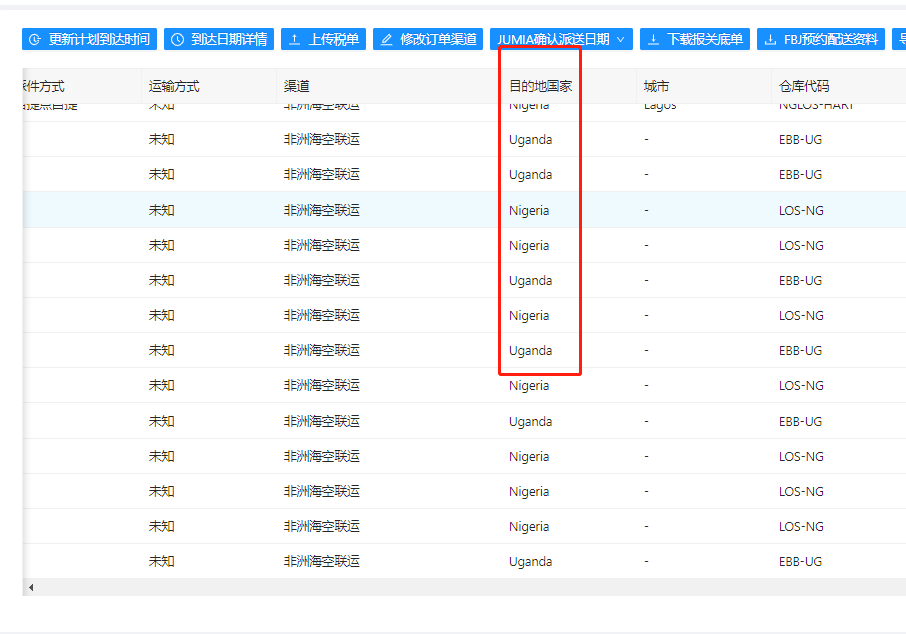
Task: Click the clock icon on 更新计划到达时间
Action: pos(36,40)
